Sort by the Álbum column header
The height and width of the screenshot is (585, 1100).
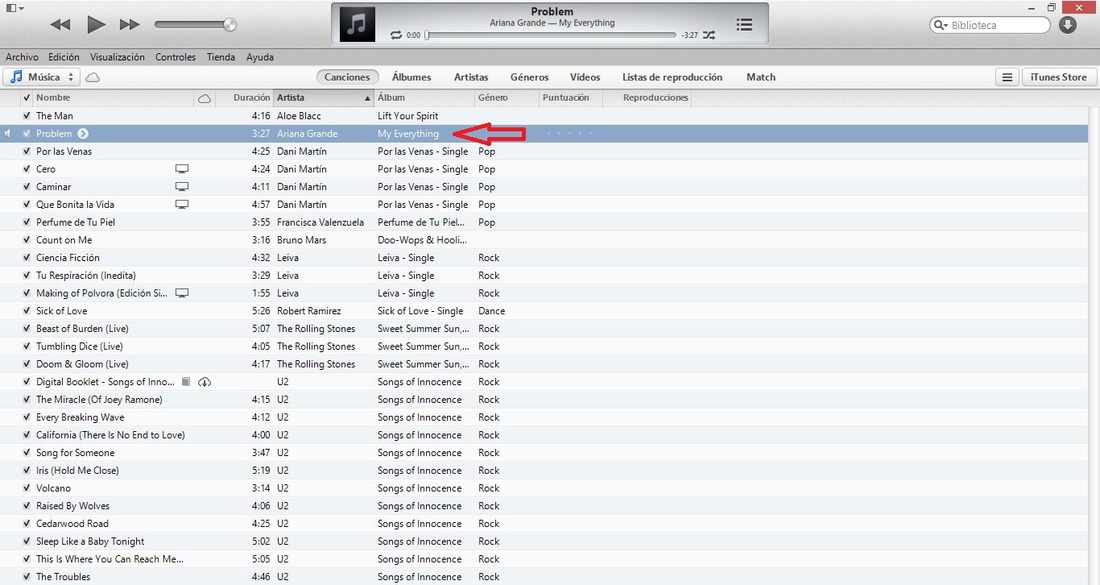coord(424,98)
